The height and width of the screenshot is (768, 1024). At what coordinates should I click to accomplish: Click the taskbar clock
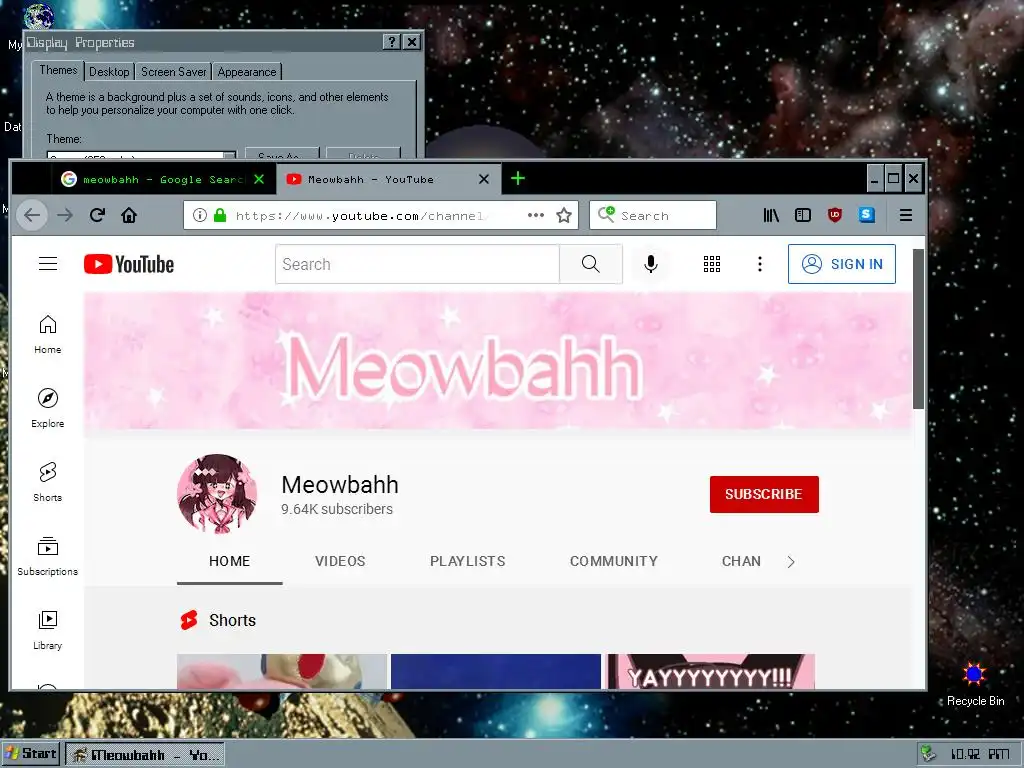pos(980,754)
